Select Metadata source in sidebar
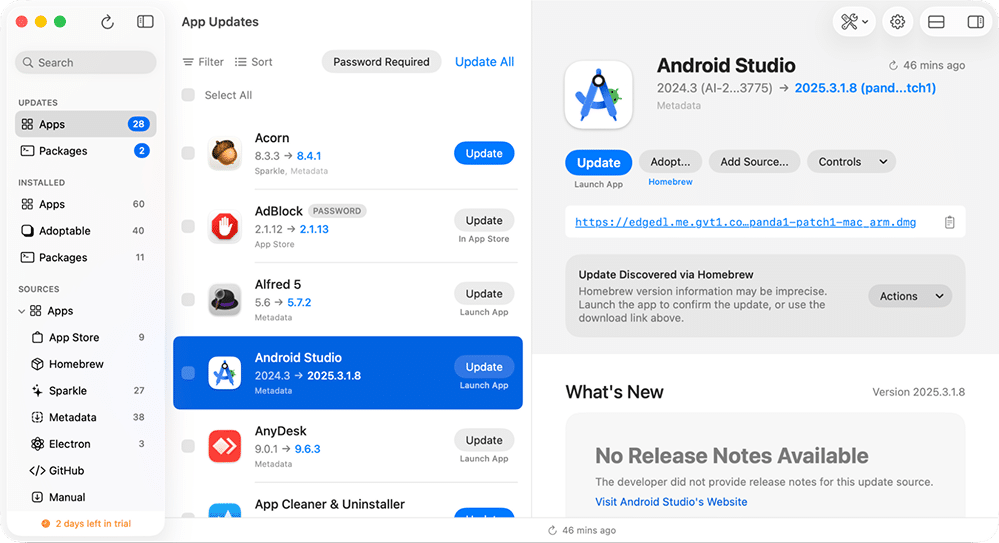This screenshot has width=999, height=543. tap(86, 417)
